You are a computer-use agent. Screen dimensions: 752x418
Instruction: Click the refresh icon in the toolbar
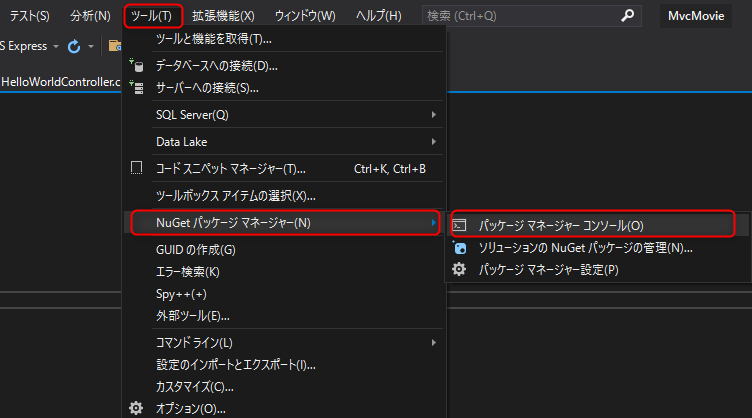(74, 46)
